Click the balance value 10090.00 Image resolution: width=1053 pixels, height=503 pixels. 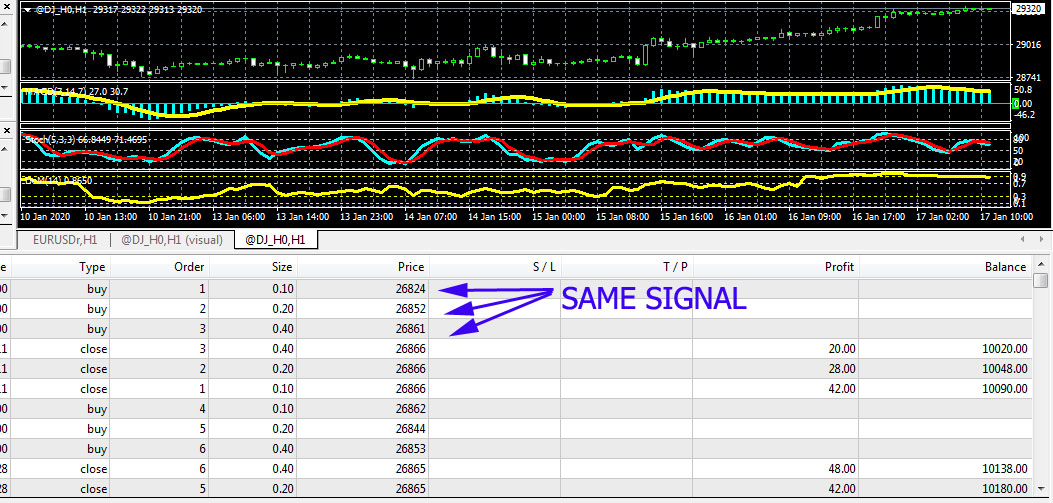coord(1005,389)
